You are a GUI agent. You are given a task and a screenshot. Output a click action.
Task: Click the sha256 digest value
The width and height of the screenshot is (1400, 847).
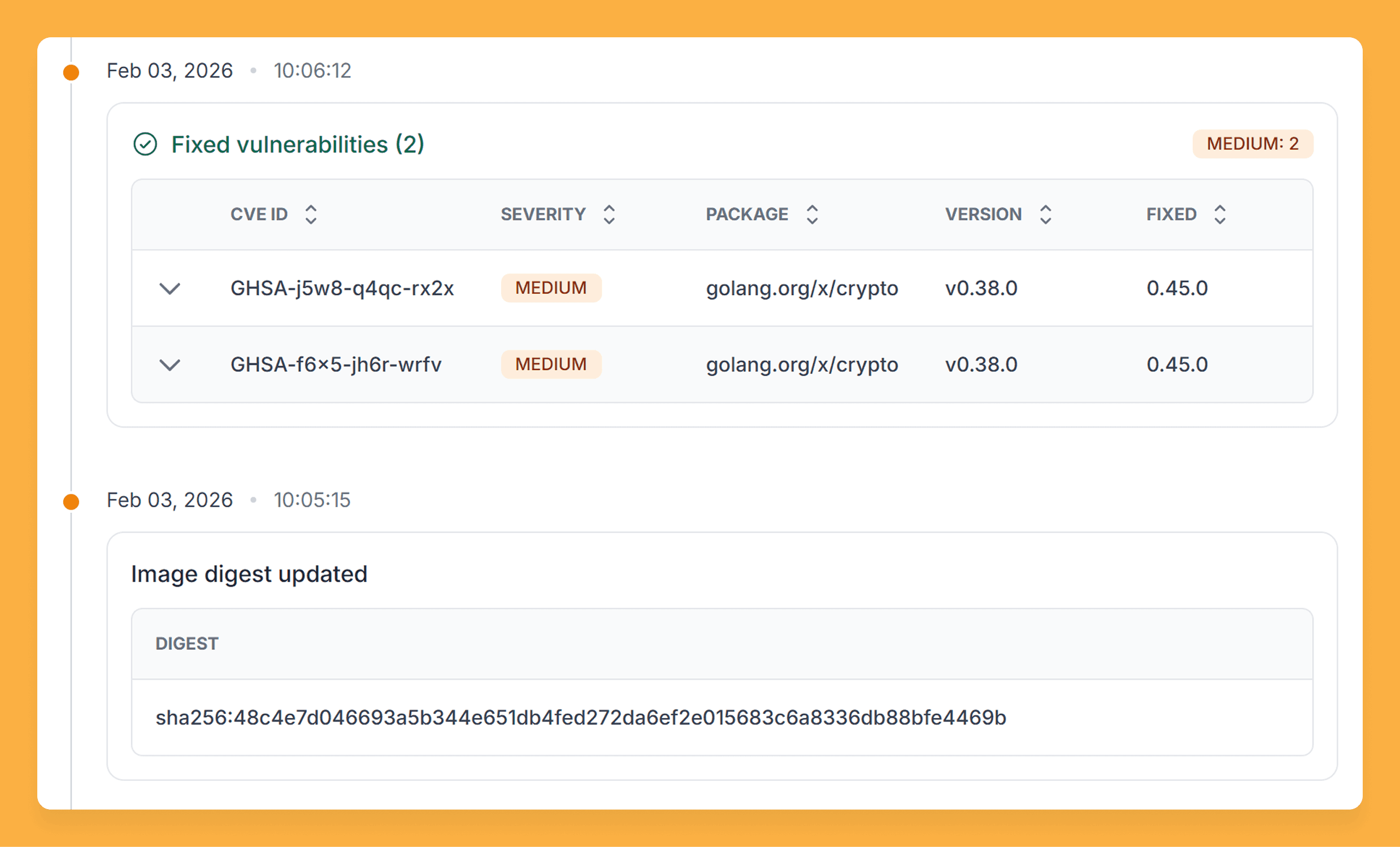(581, 718)
